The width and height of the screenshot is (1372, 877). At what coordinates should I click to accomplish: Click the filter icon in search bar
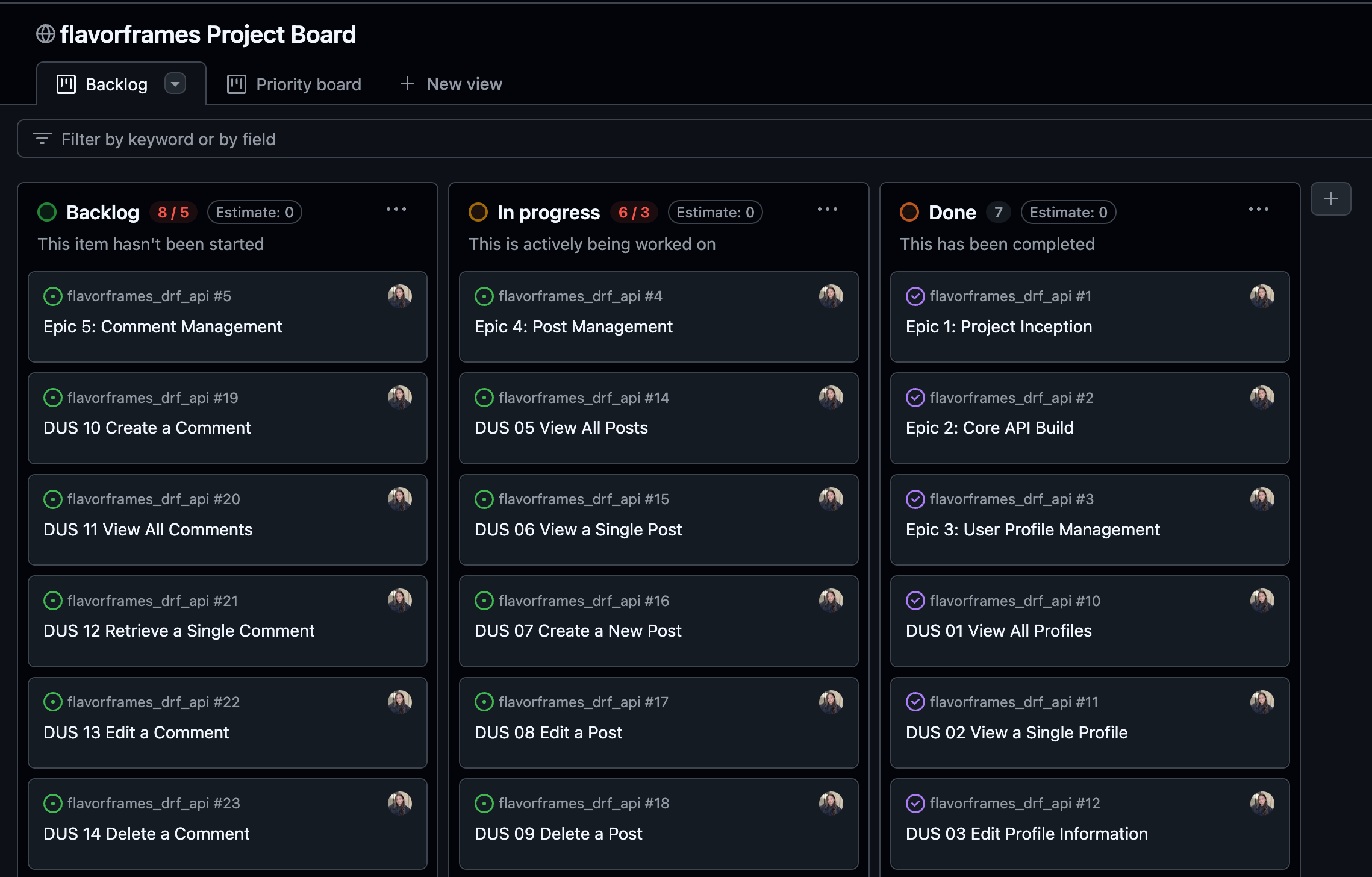point(42,139)
